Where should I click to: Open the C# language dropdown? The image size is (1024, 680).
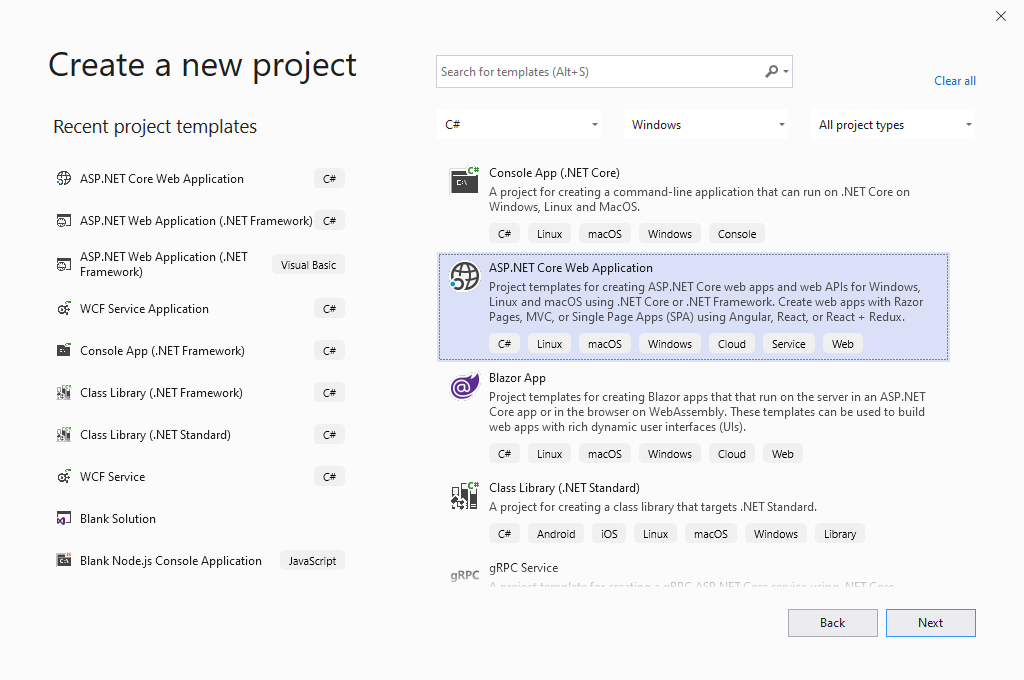[x=518, y=124]
